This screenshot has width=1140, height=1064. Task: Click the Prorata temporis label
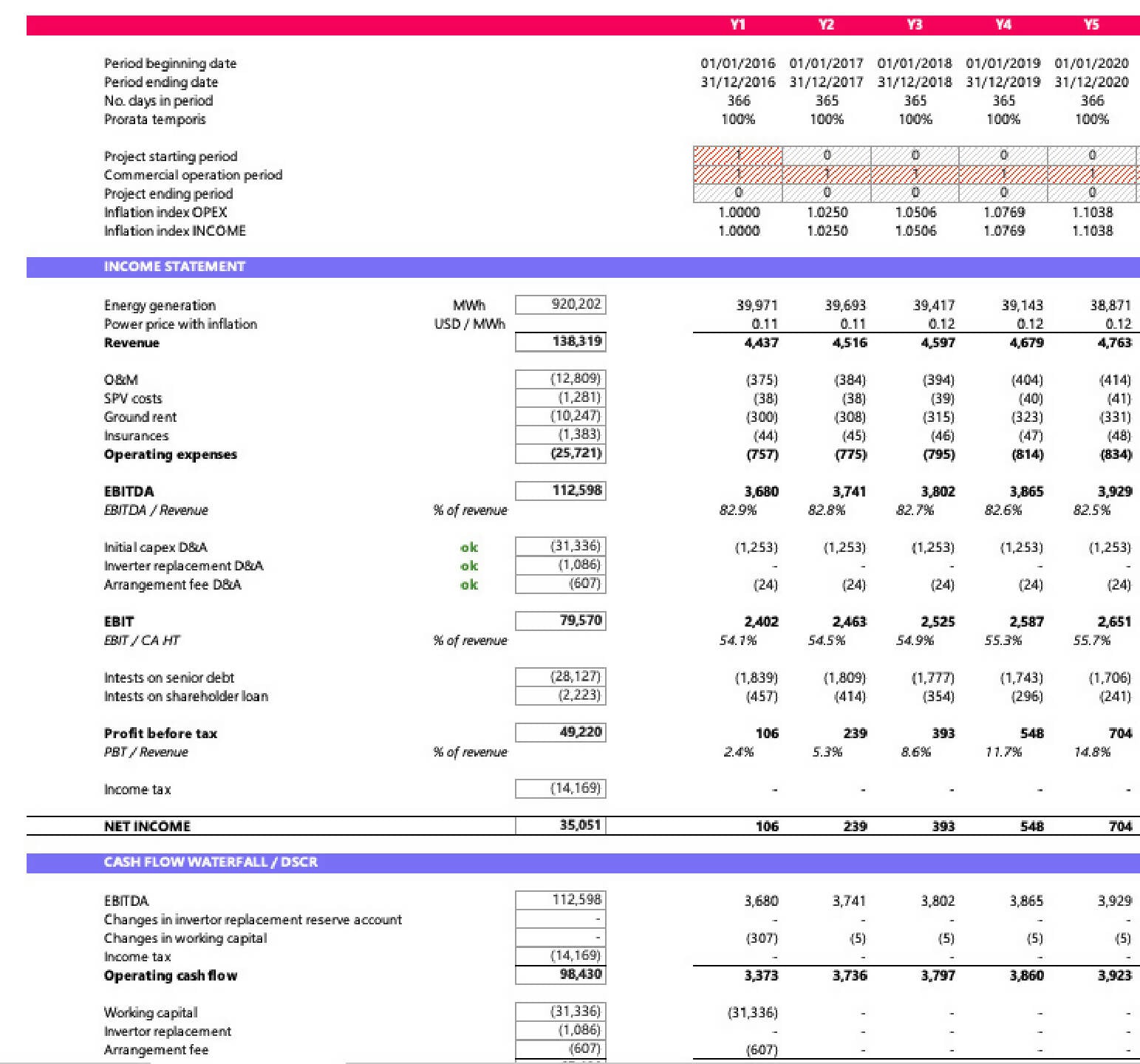pyautogui.click(x=154, y=119)
